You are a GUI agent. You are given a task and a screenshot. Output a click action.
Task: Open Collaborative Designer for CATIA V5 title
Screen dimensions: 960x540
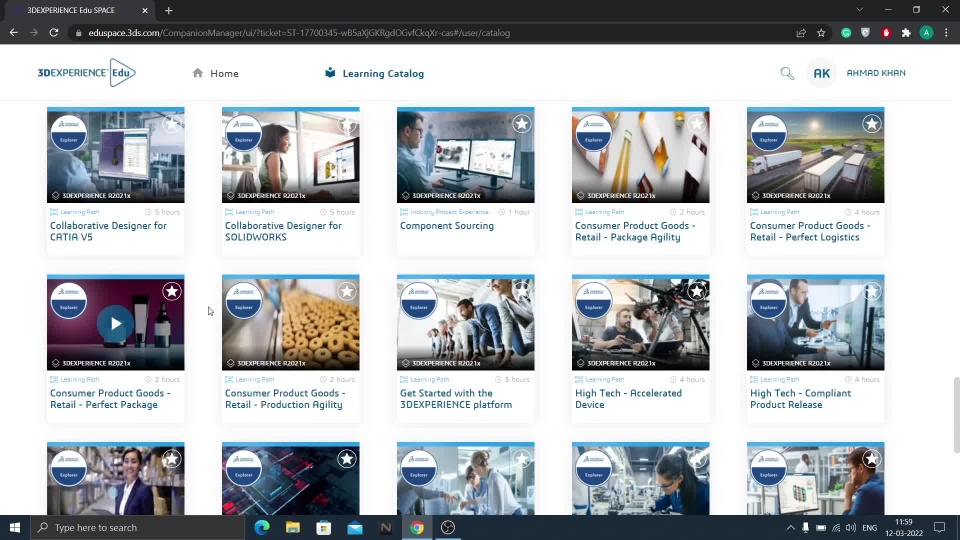click(108, 231)
